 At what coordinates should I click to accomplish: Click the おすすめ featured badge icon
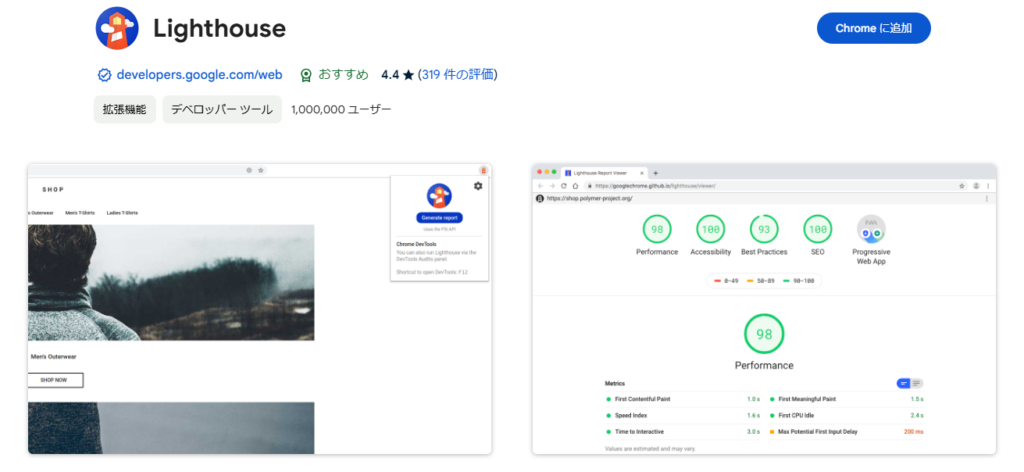[x=306, y=75]
